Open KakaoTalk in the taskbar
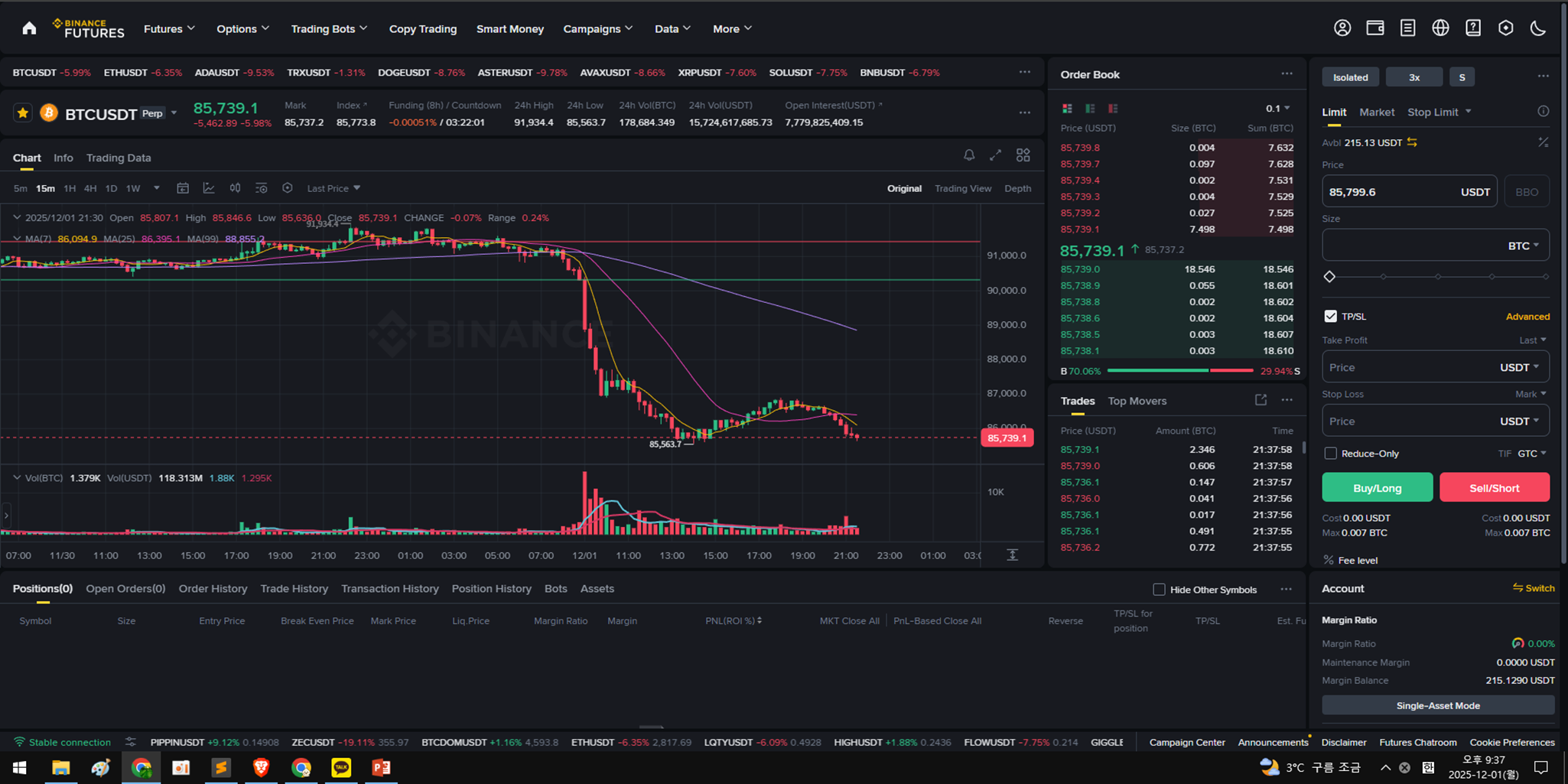The height and width of the screenshot is (784, 1568). coord(341,767)
